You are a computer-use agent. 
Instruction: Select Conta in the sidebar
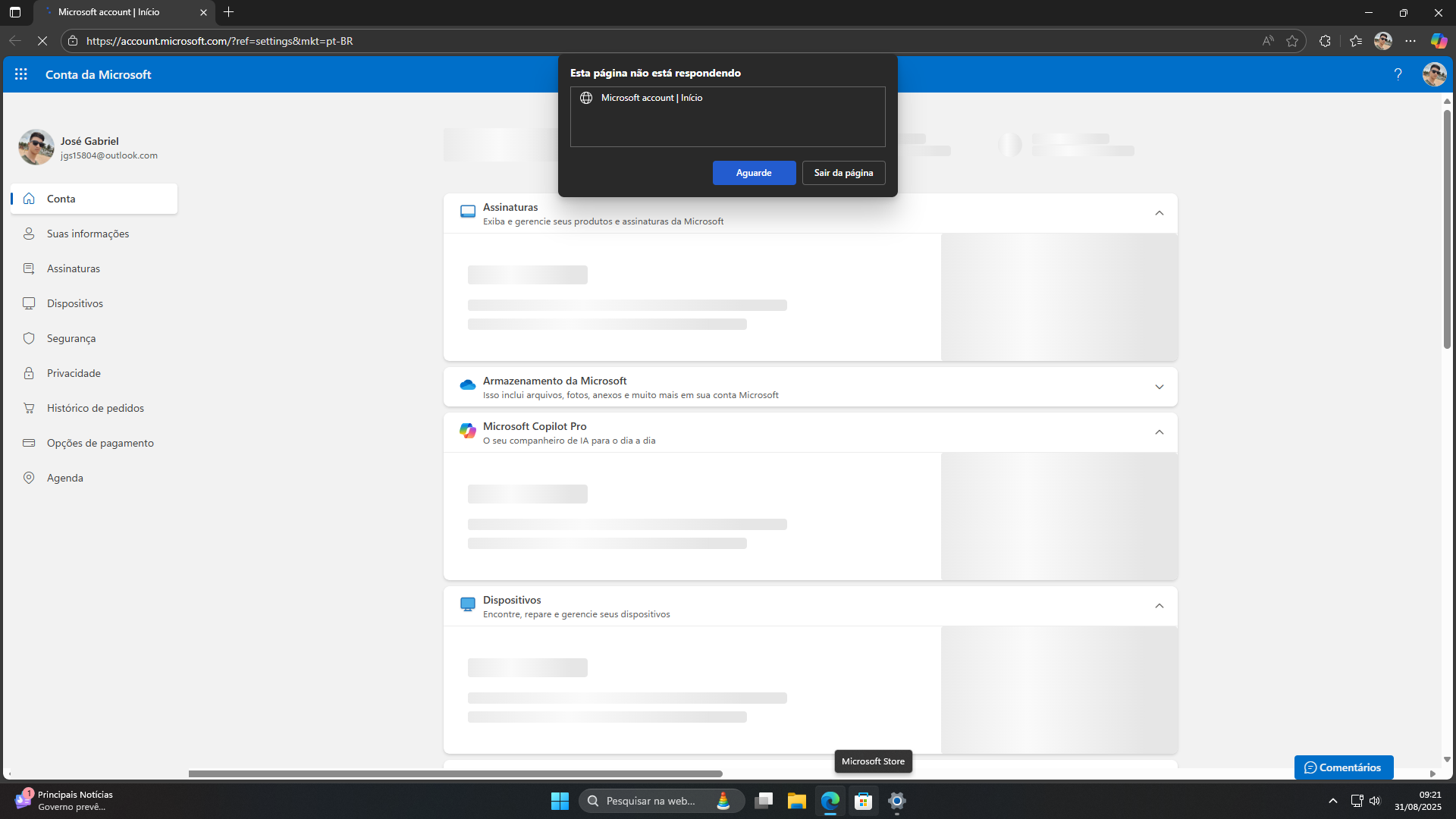click(94, 199)
